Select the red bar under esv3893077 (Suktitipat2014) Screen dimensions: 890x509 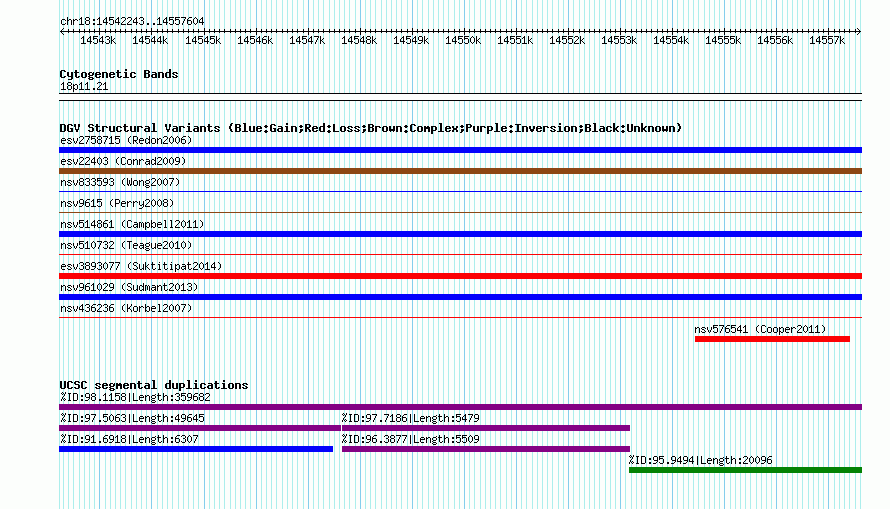(460, 276)
